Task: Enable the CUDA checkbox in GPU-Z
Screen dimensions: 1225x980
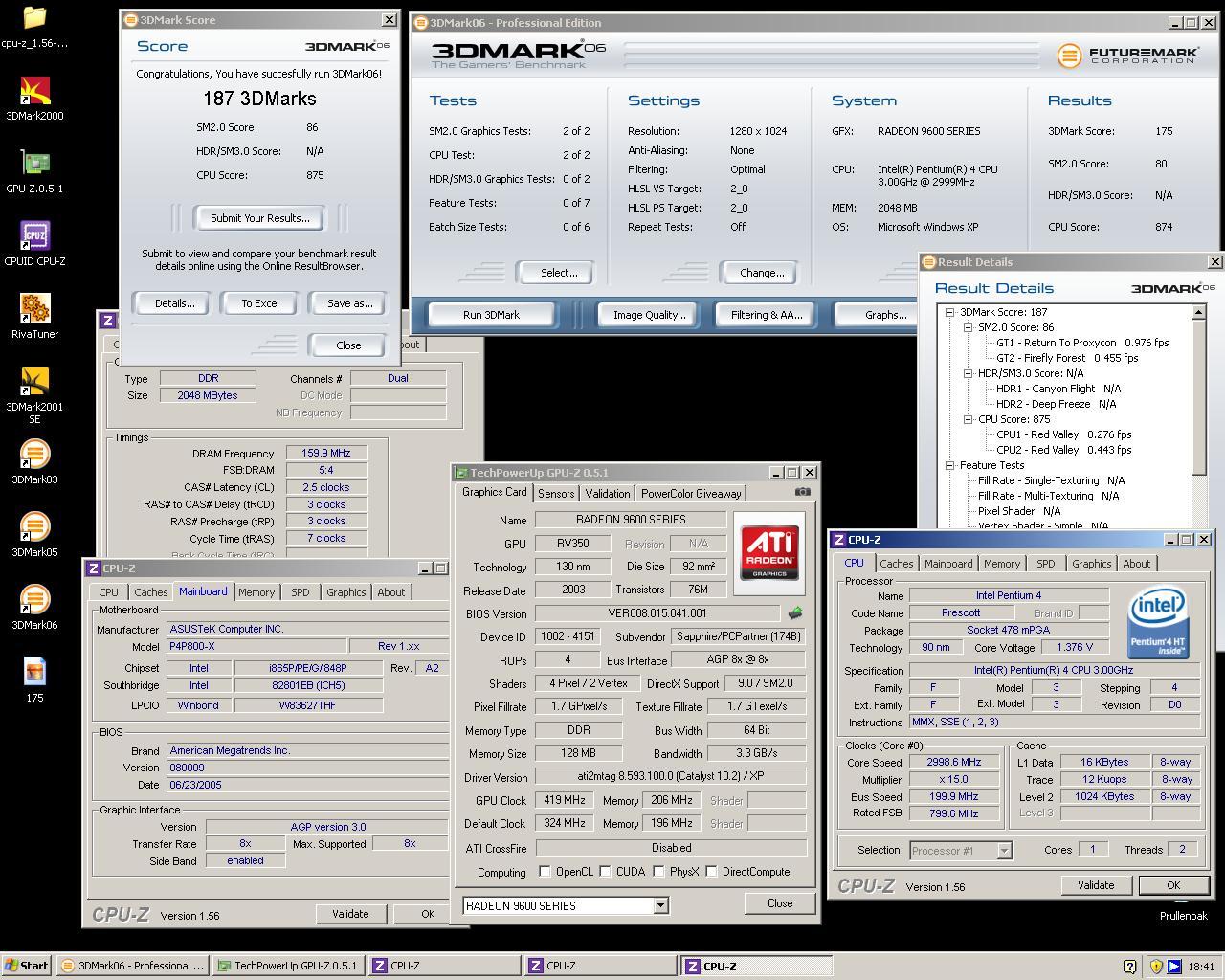Action: pos(605,872)
